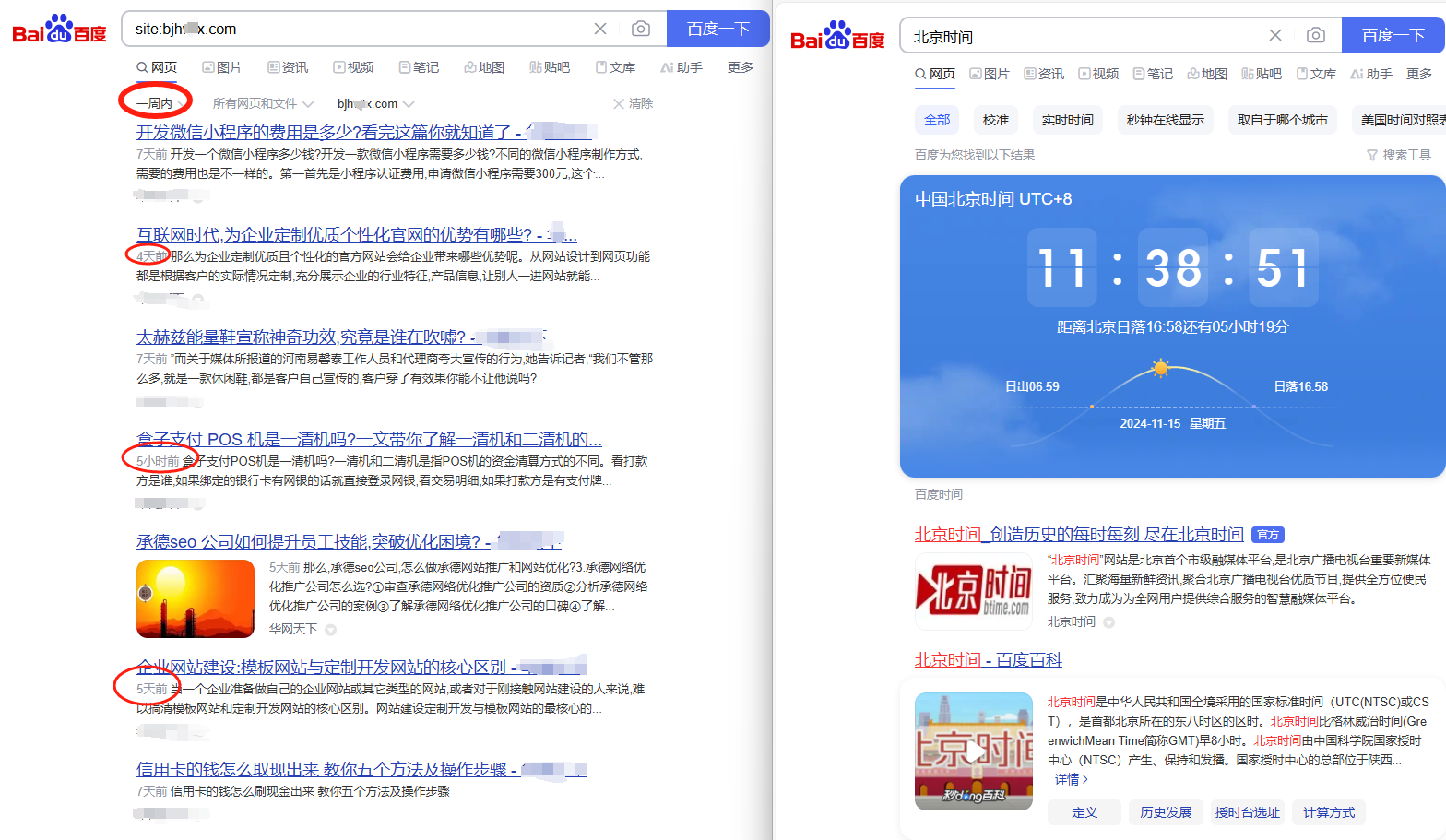This screenshot has height=840, width=1446.
Task: Click 百度时间 source label under clock
Action: (x=939, y=494)
